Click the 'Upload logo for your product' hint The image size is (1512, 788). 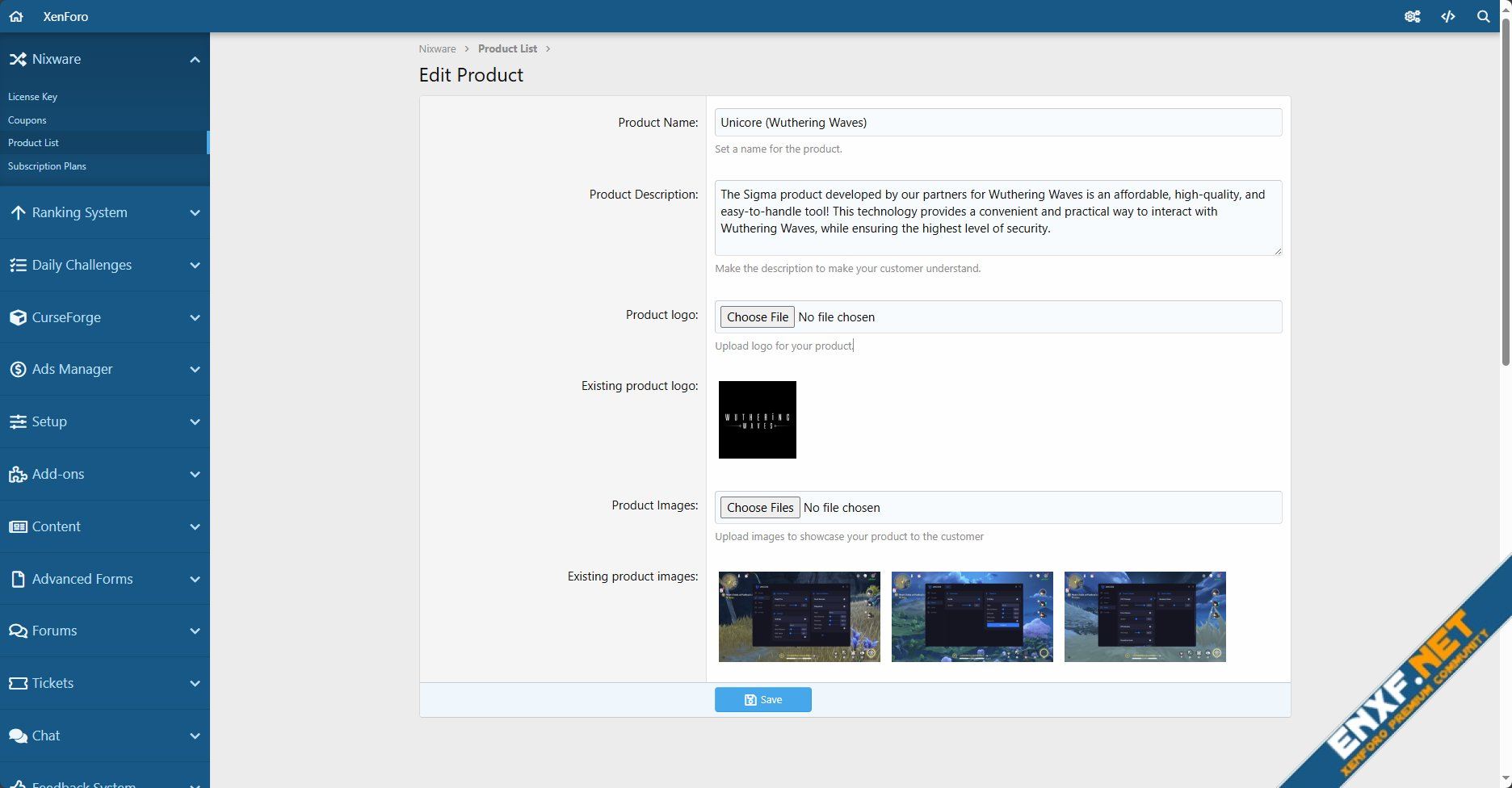(783, 346)
